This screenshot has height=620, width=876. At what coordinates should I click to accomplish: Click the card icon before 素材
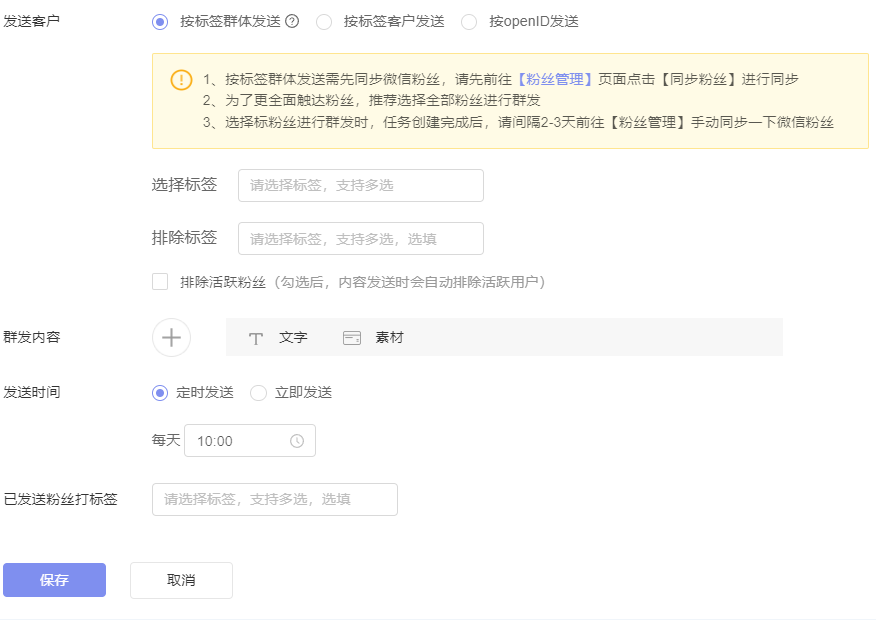[x=351, y=338]
